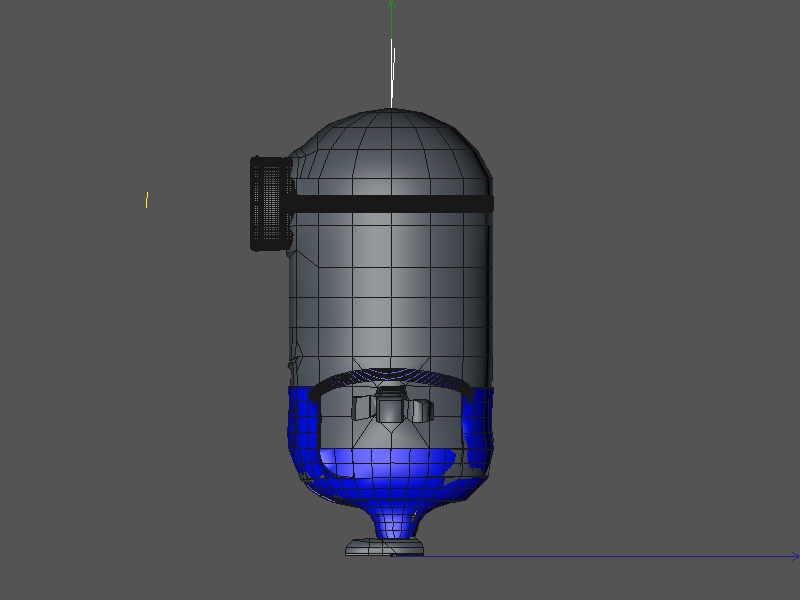The height and width of the screenshot is (600, 800).
Task: Select the dark goggle eyepiece mesh
Action: pyautogui.click(x=271, y=204)
